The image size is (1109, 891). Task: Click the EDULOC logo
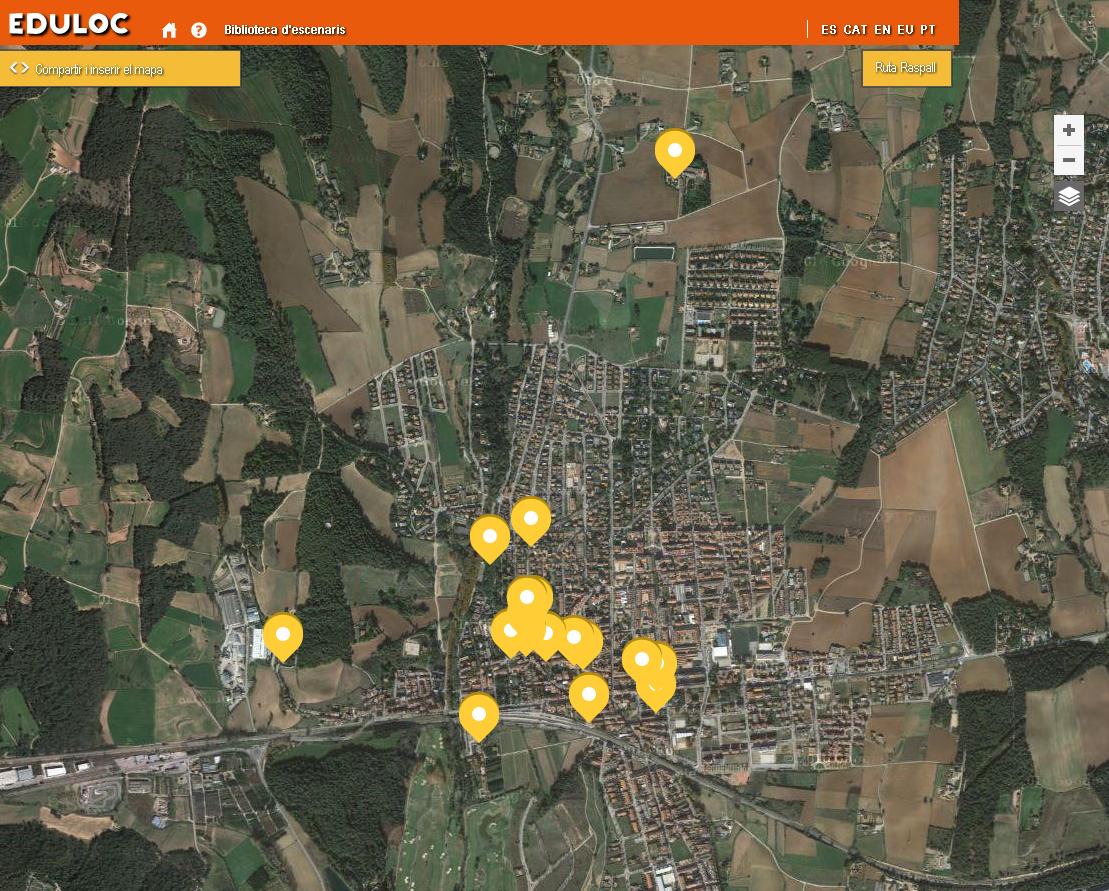coord(69,24)
